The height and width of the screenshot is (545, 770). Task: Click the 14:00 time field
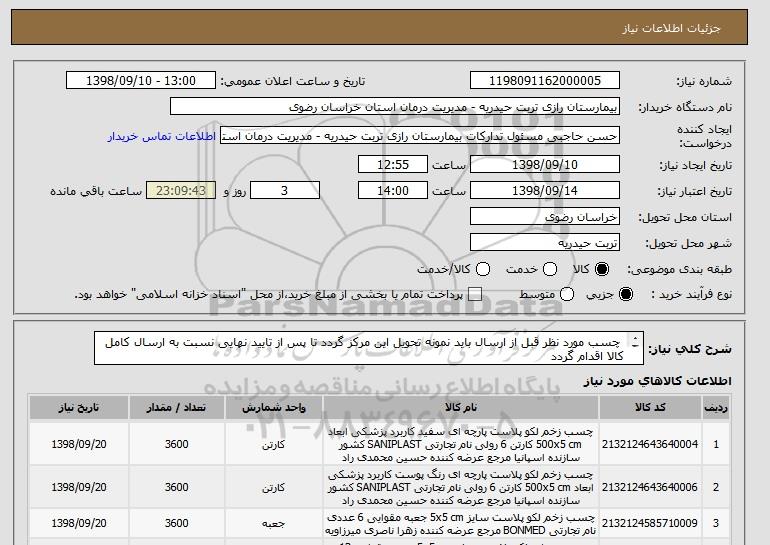pos(393,191)
